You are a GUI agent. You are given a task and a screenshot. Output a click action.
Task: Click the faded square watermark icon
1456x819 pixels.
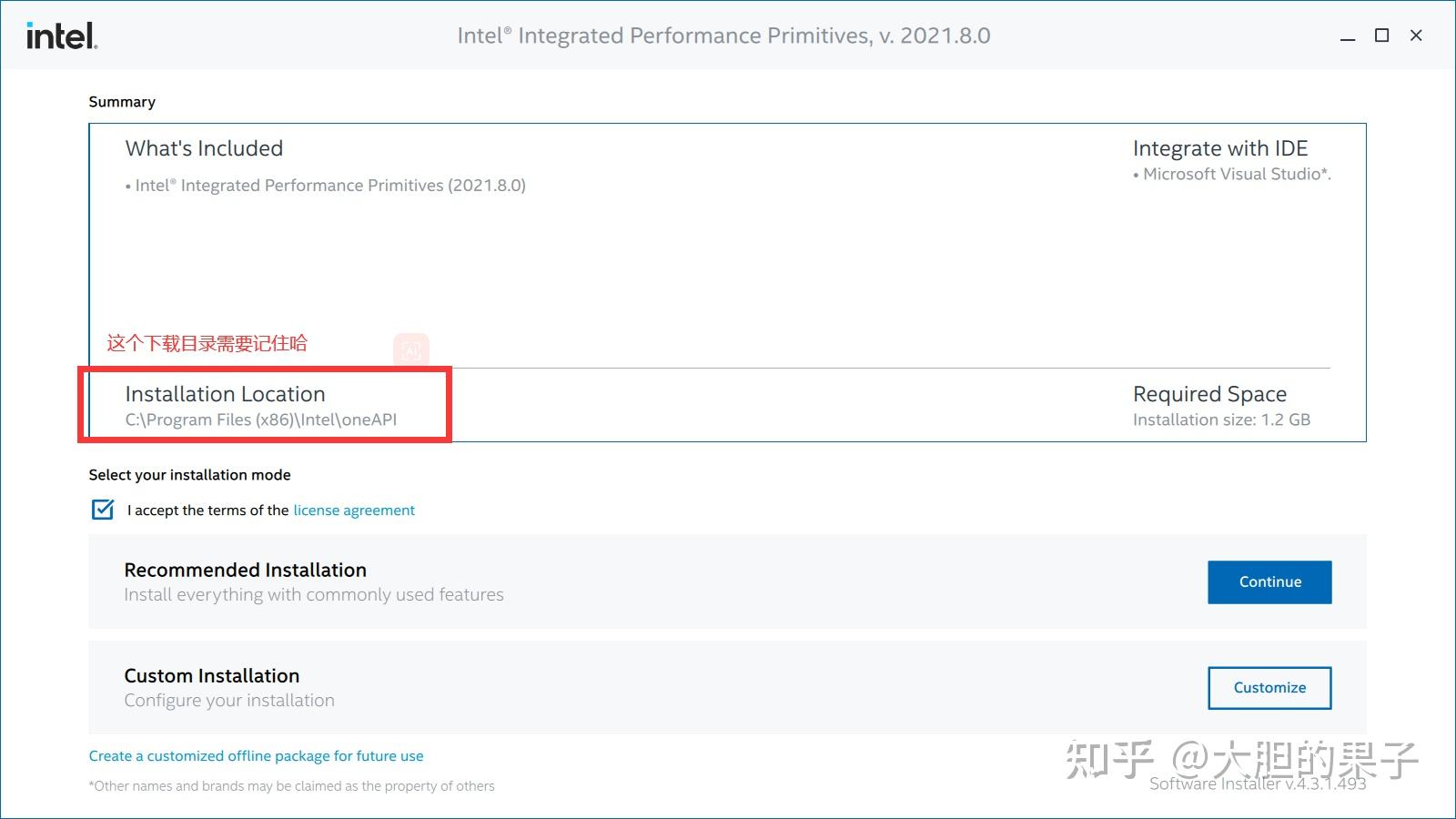click(411, 350)
